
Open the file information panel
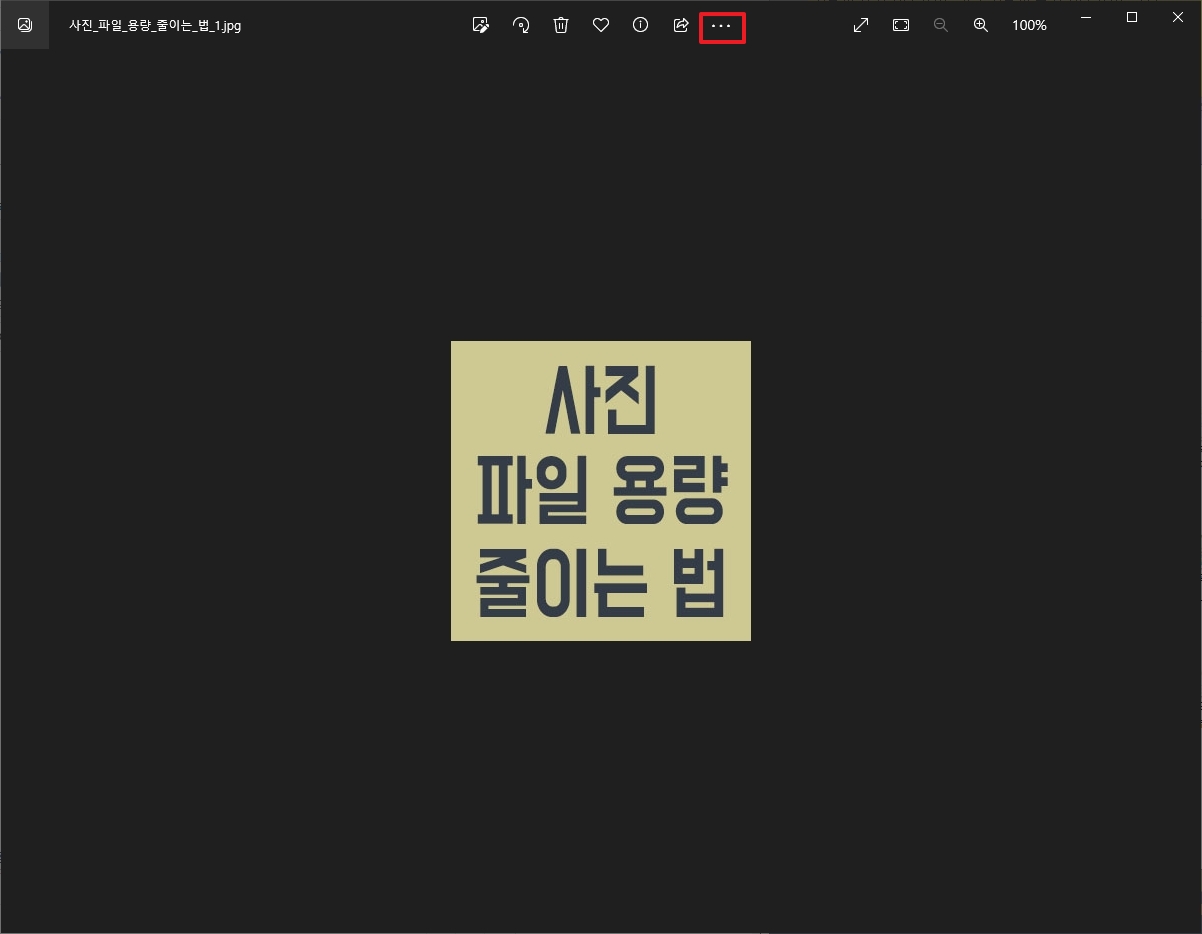pyautogui.click(x=641, y=25)
